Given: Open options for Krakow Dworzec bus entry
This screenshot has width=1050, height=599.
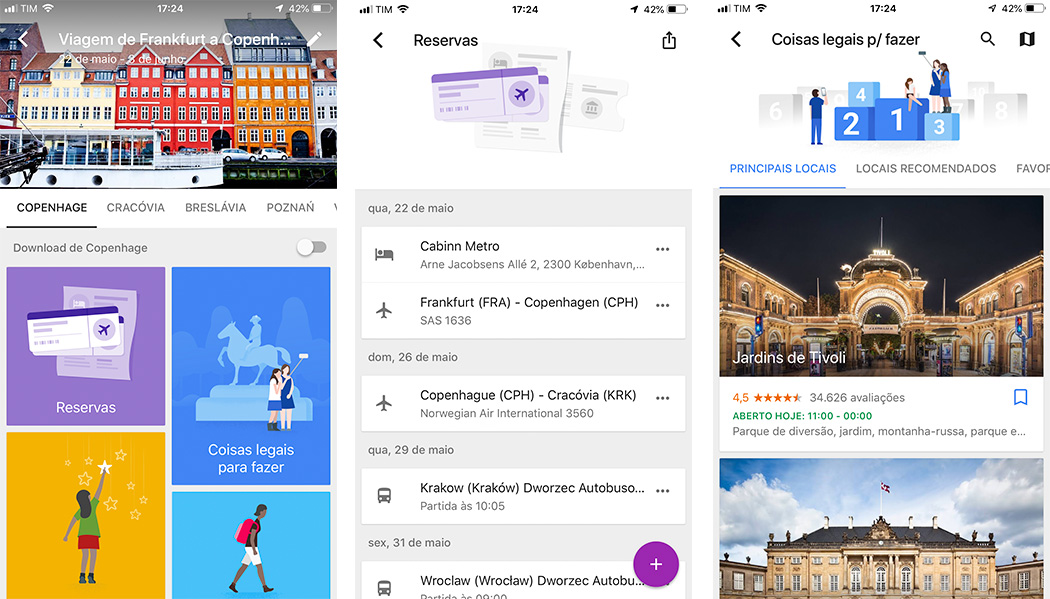Looking at the screenshot, I should tap(662, 491).
